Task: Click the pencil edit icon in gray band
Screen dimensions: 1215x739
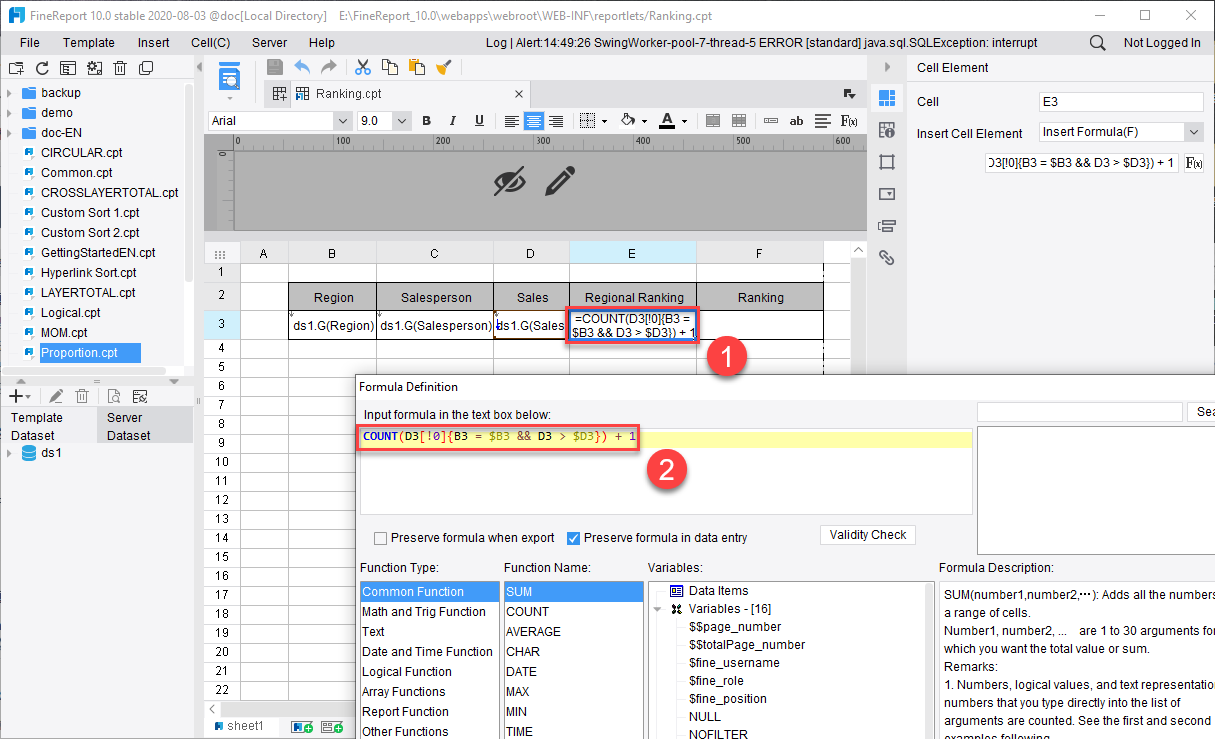Action: coord(561,181)
